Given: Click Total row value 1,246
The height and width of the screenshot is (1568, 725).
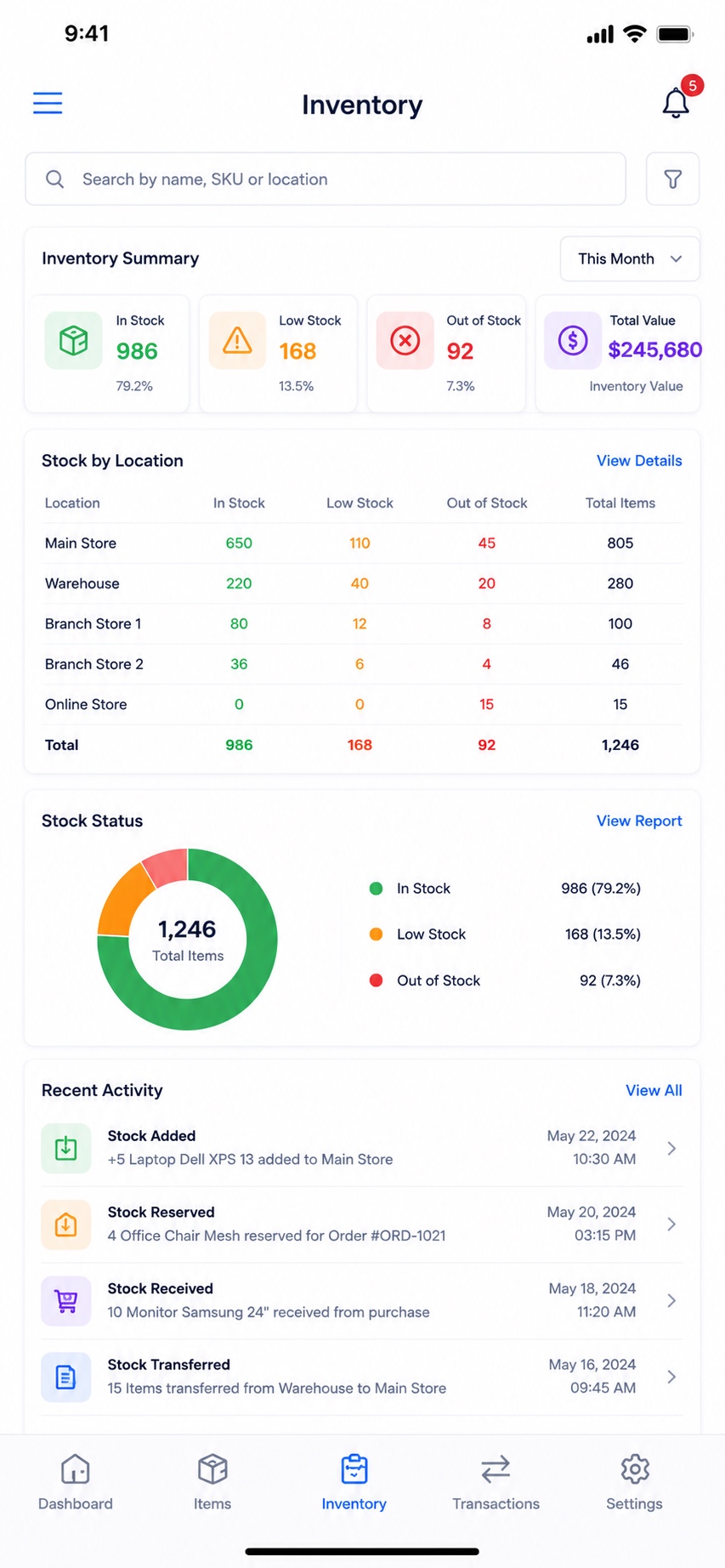Looking at the screenshot, I should click(620, 745).
